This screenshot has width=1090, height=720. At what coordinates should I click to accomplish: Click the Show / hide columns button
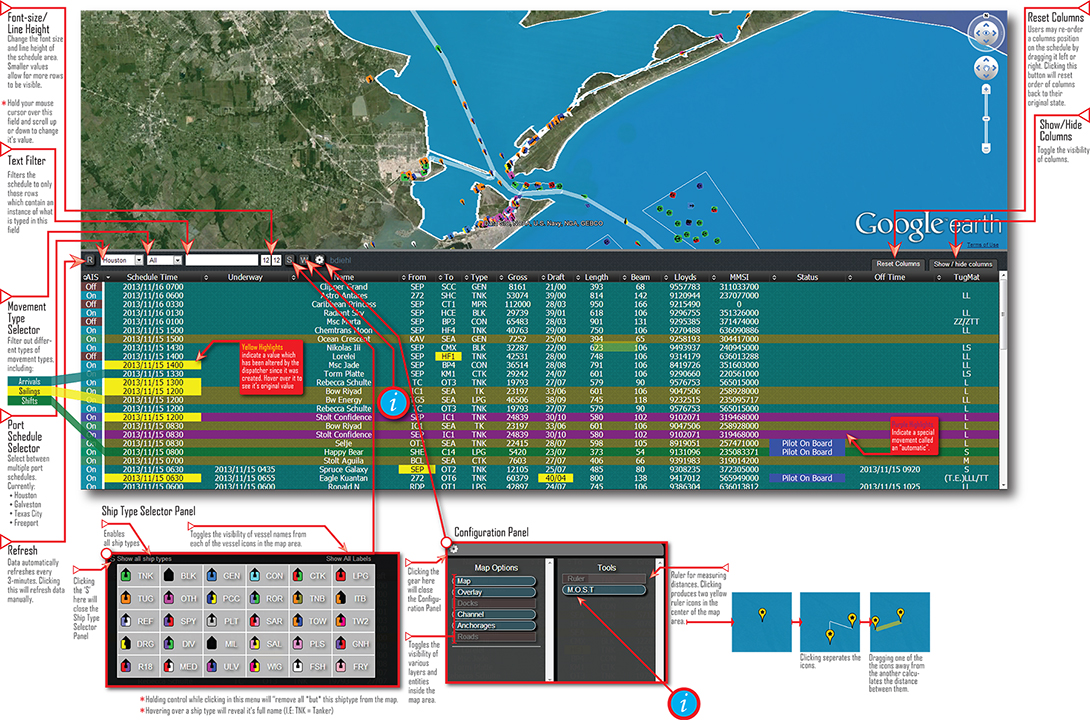click(962, 264)
